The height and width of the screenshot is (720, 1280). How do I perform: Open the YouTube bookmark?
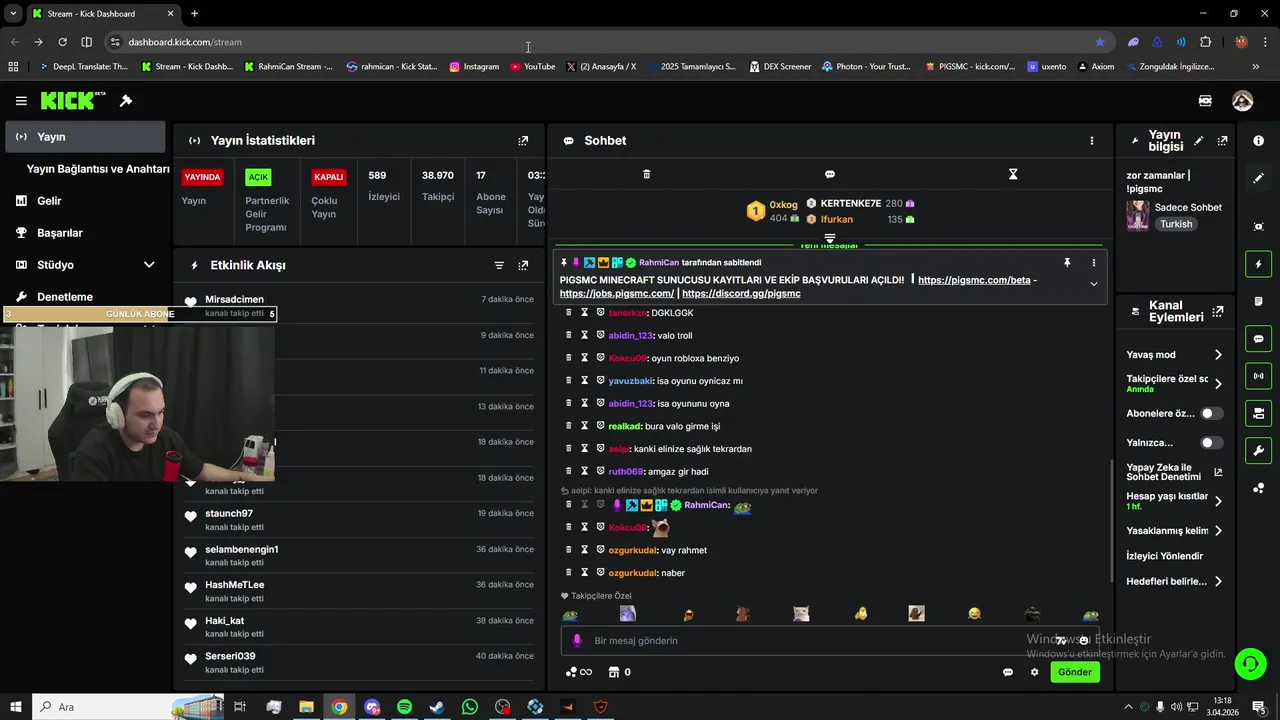[532, 67]
